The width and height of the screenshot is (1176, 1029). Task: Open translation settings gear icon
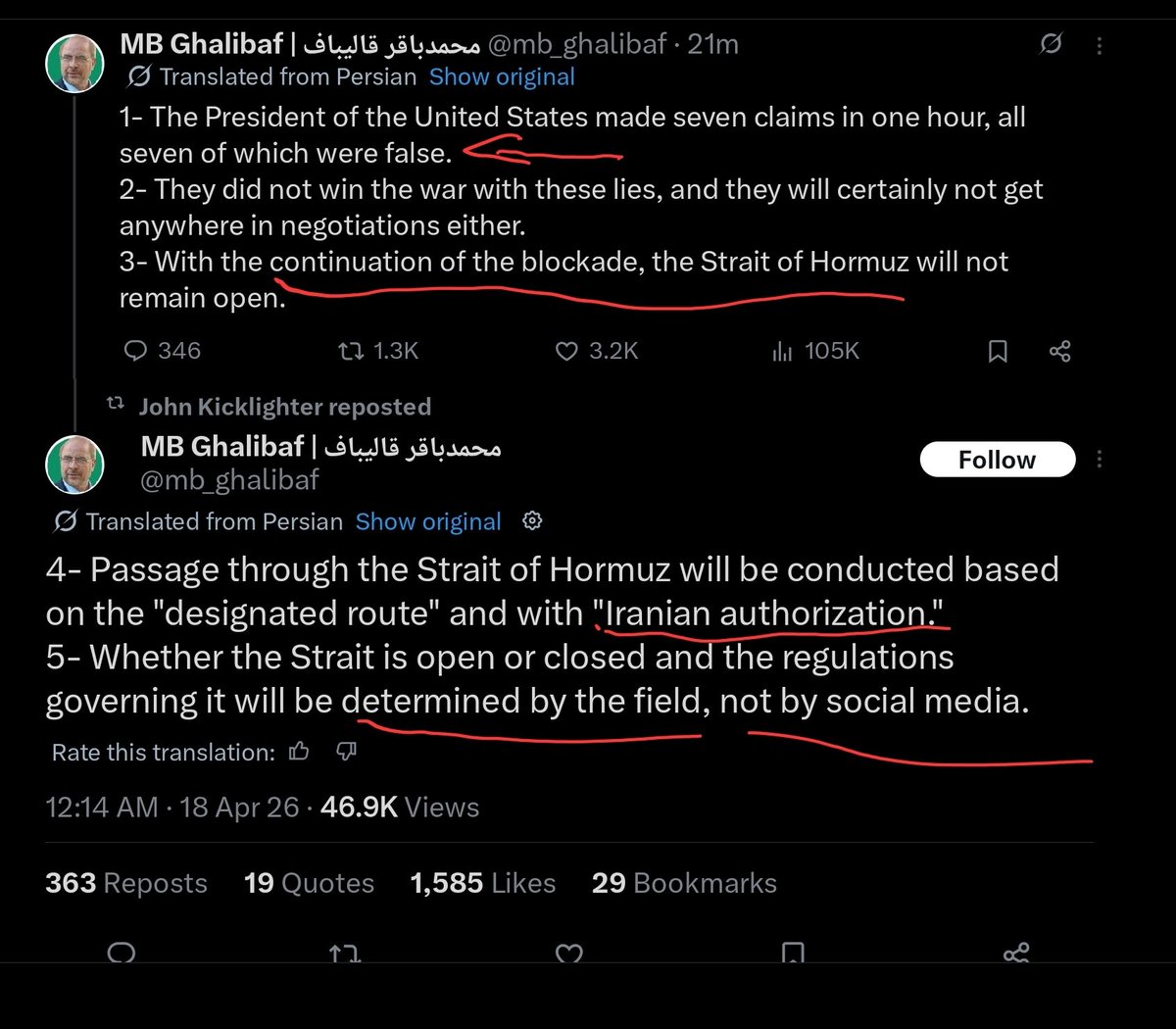(x=532, y=520)
